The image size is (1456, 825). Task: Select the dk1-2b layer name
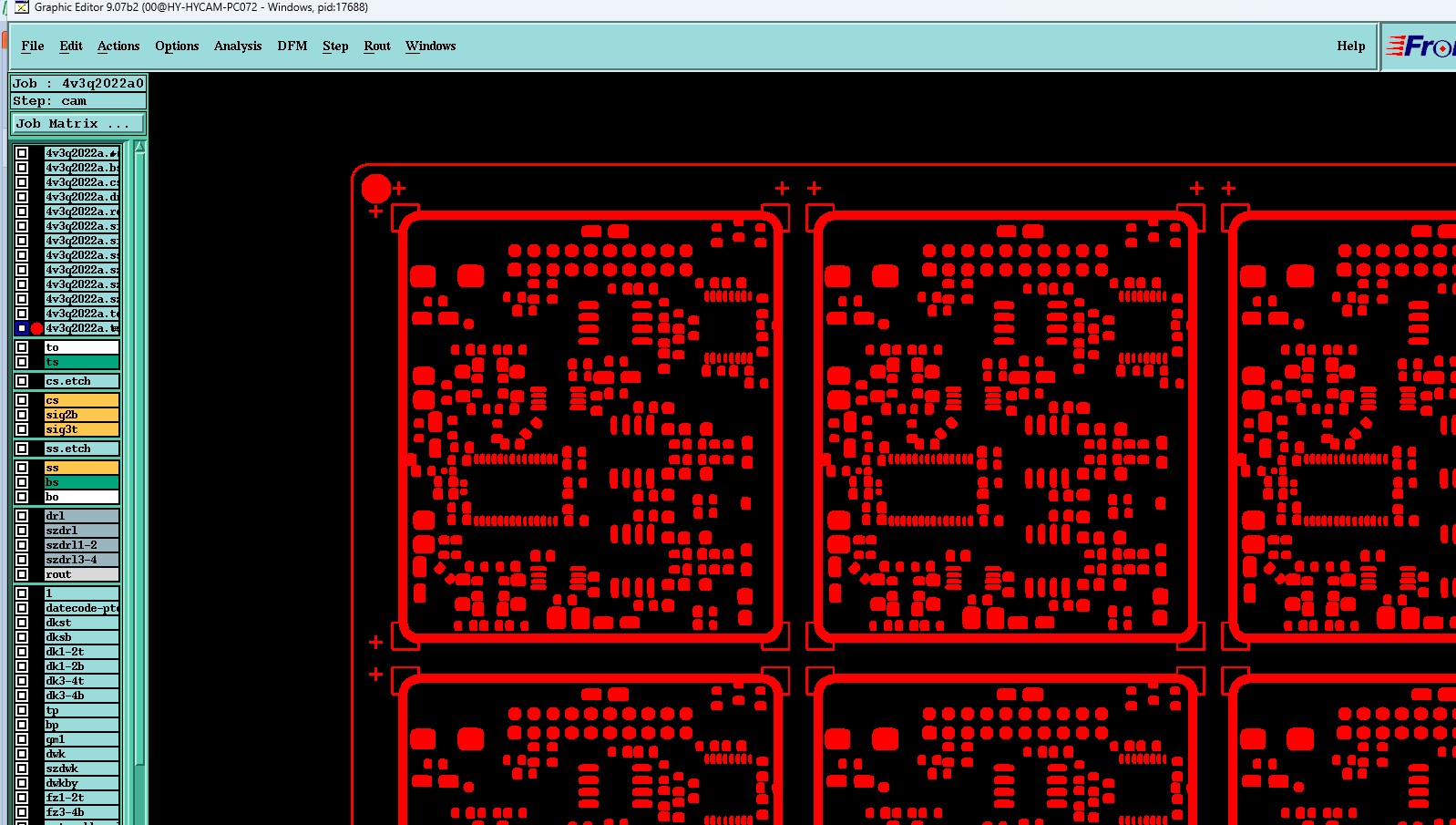click(x=82, y=666)
